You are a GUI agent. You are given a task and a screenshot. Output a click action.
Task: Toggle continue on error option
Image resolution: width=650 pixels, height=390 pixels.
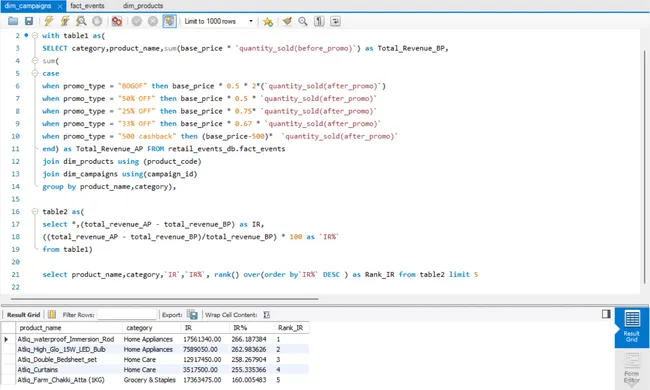pyautogui.click(x=117, y=21)
